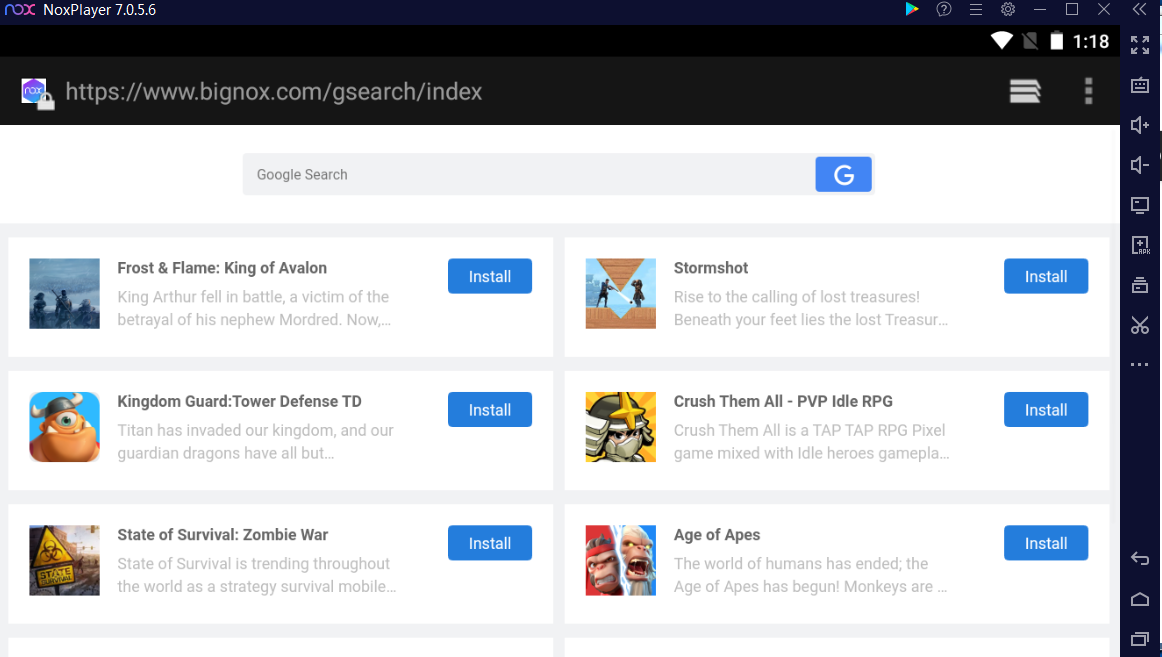Click the NoxPlayer 7.0.5.6 title text
Screen dimensions: 1162x657
point(99,10)
